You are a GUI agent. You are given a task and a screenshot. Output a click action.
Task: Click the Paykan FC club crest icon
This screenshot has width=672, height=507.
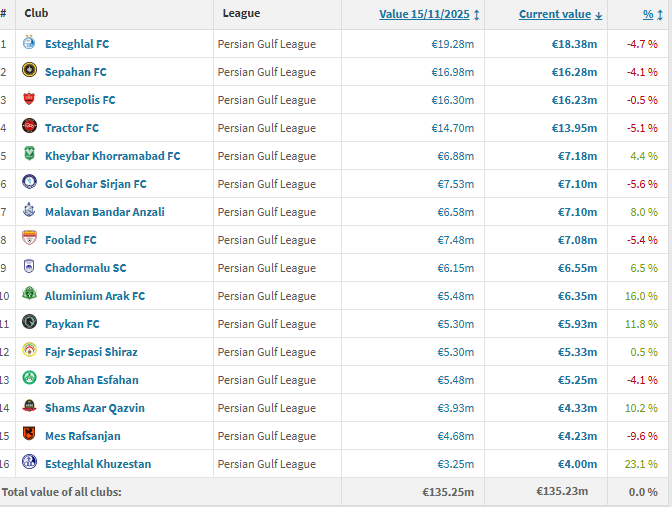(29, 324)
